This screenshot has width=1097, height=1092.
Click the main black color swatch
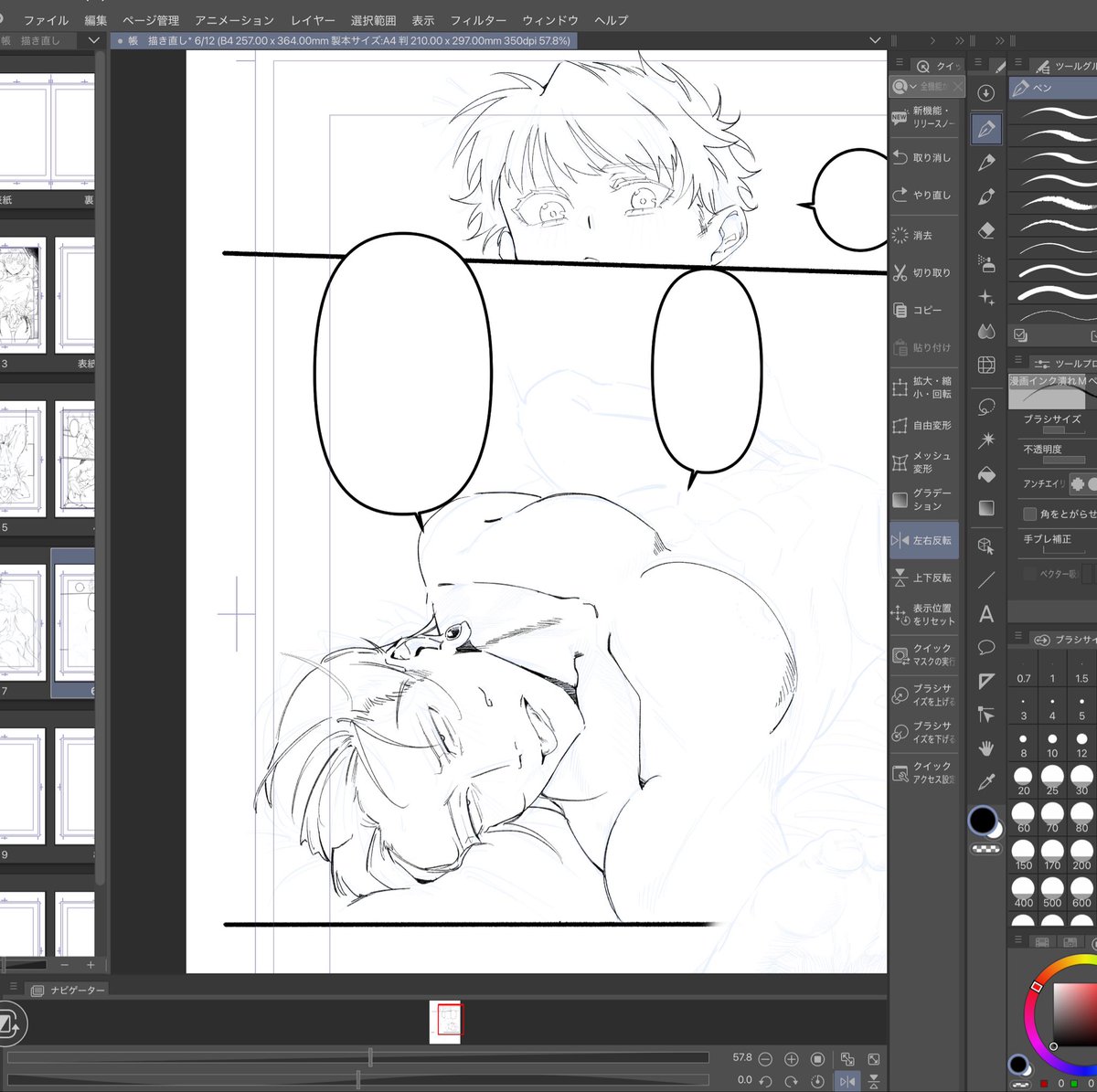983,821
